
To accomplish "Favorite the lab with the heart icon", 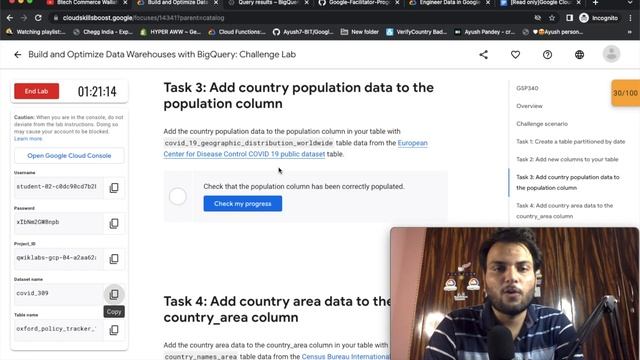I will [x=516, y=55].
